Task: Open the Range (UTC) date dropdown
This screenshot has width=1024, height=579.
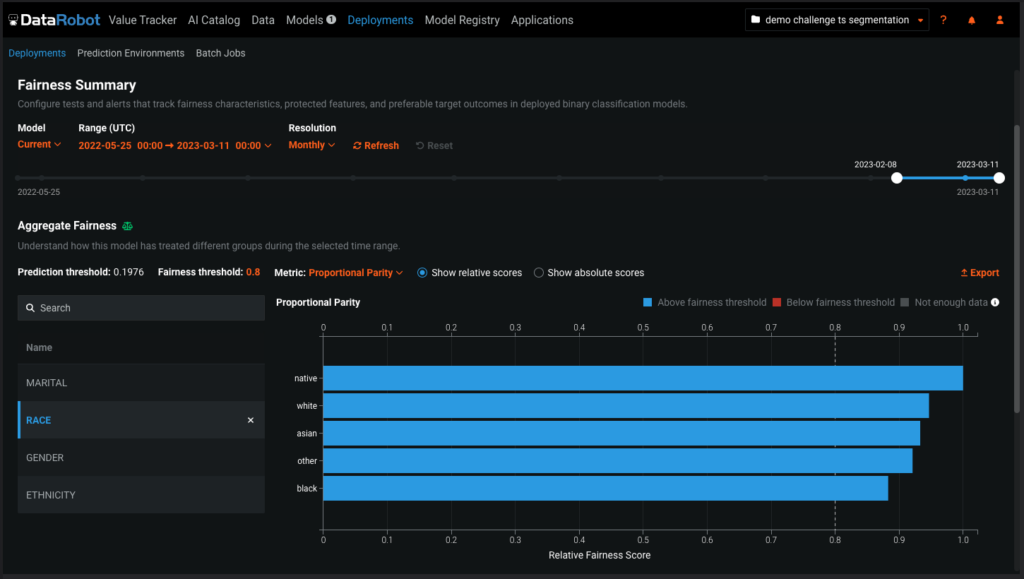Action: coord(175,146)
